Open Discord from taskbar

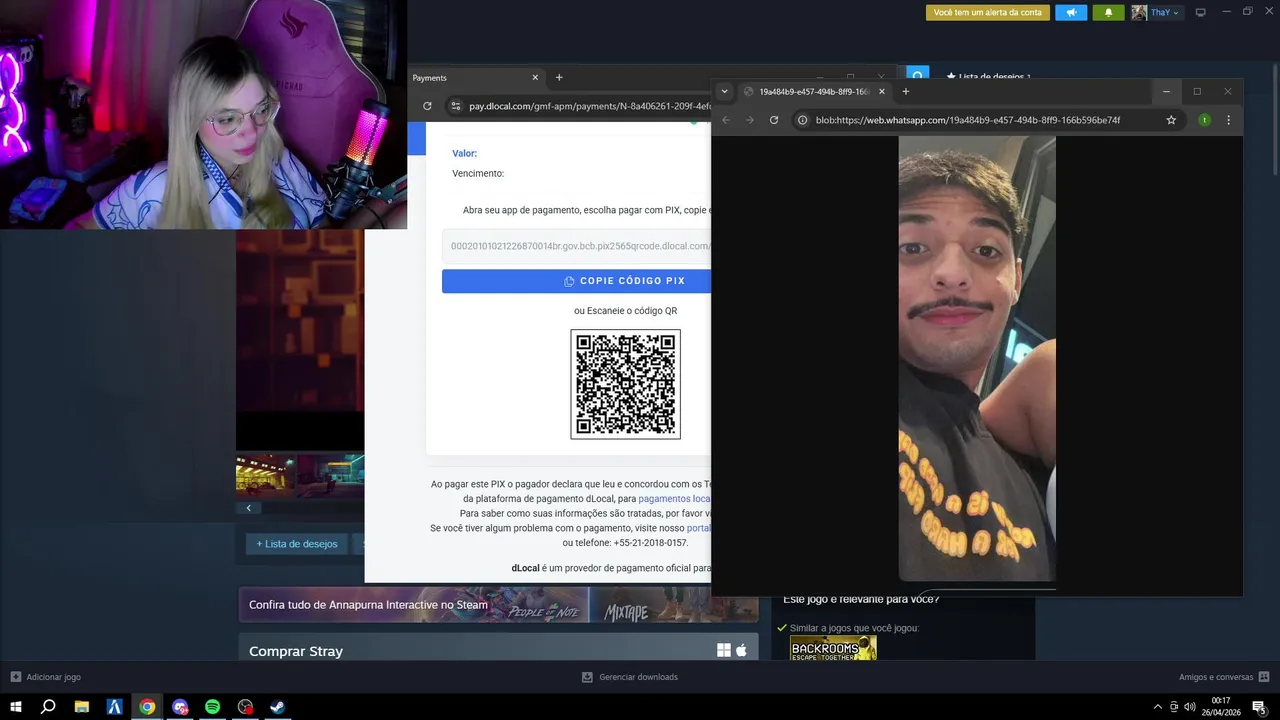(x=180, y=707)
